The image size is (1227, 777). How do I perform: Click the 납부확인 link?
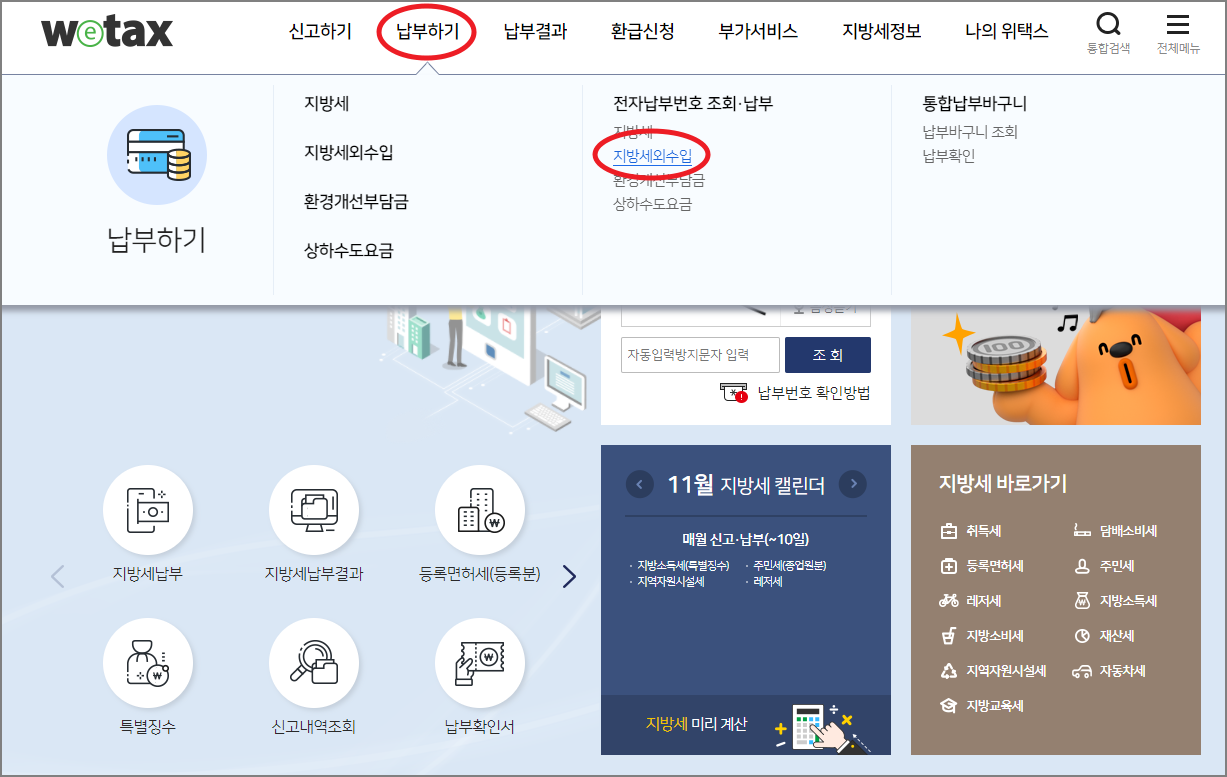[x=949, y=156]
